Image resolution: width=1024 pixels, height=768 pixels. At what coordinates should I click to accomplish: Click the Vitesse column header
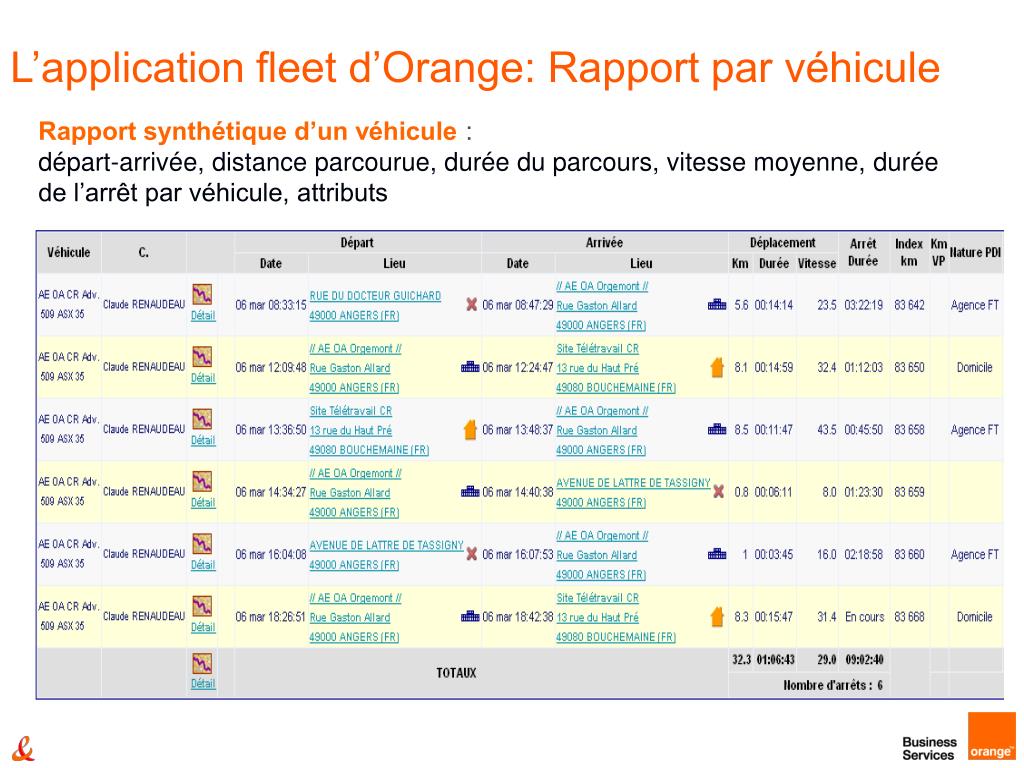(817, 263)
